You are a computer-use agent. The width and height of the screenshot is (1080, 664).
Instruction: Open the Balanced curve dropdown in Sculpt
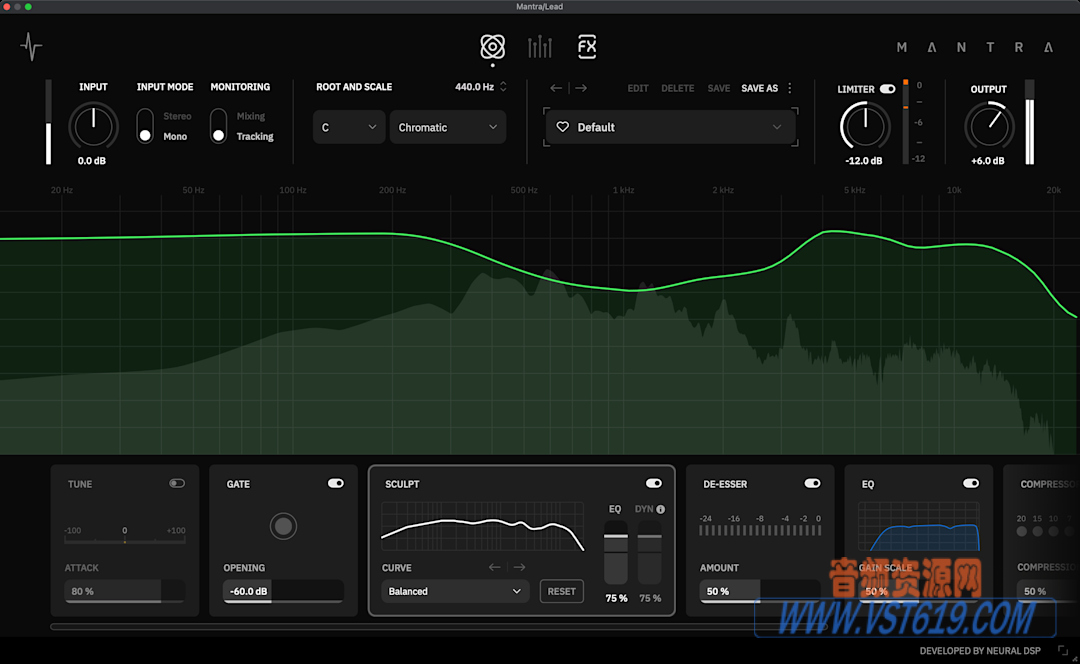(x=455, y=591)
